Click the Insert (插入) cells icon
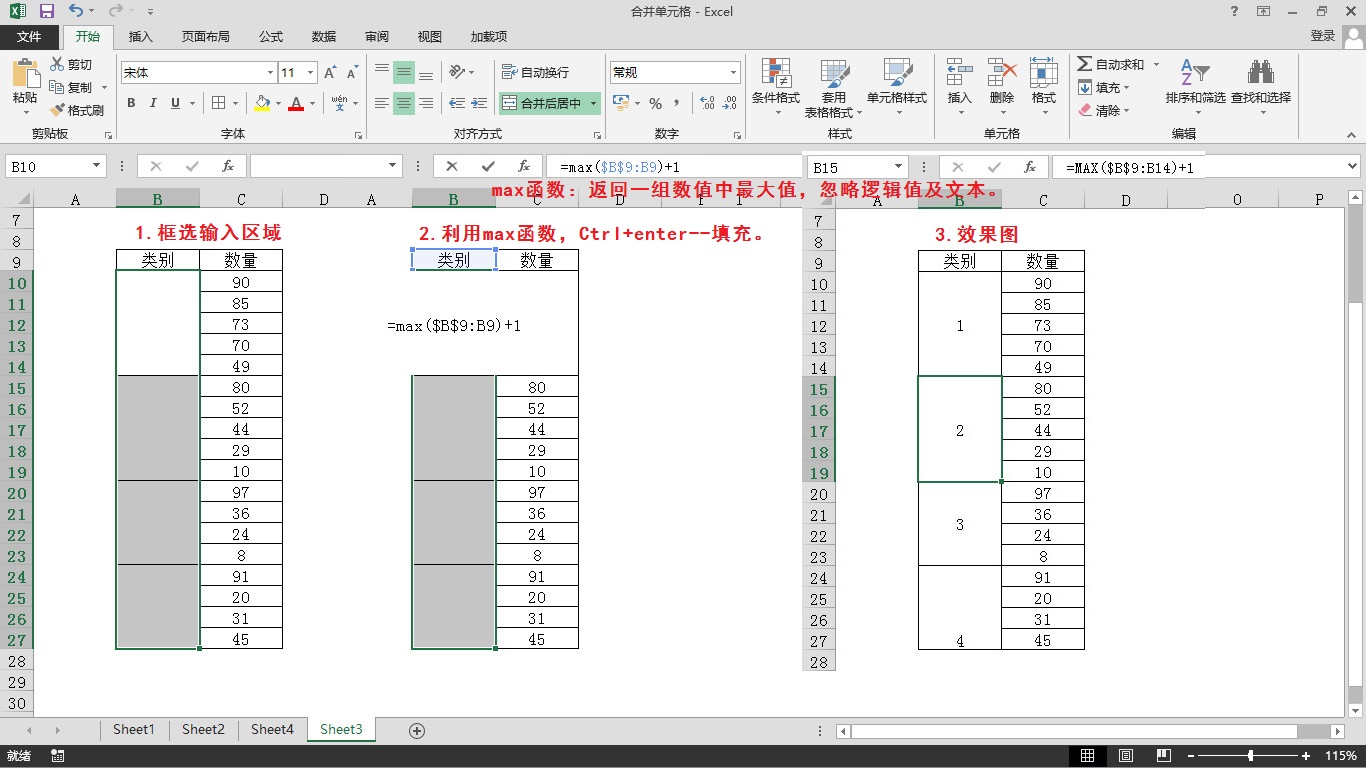 tap(960, 73)
